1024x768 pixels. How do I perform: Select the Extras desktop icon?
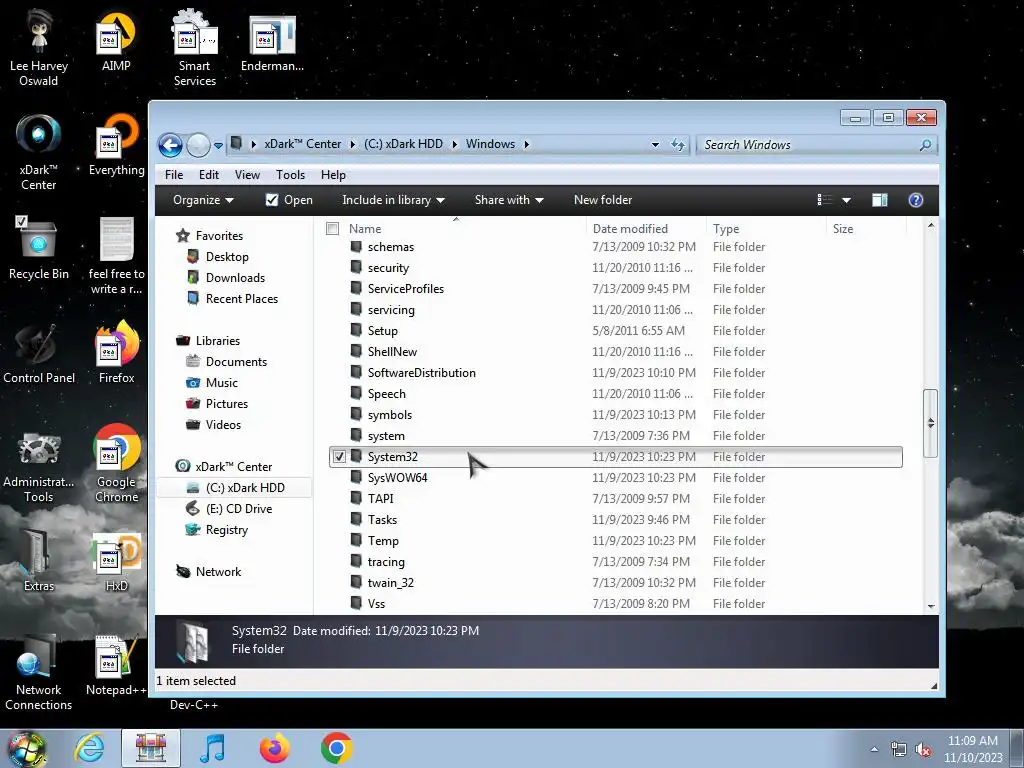tap(39, 562)
